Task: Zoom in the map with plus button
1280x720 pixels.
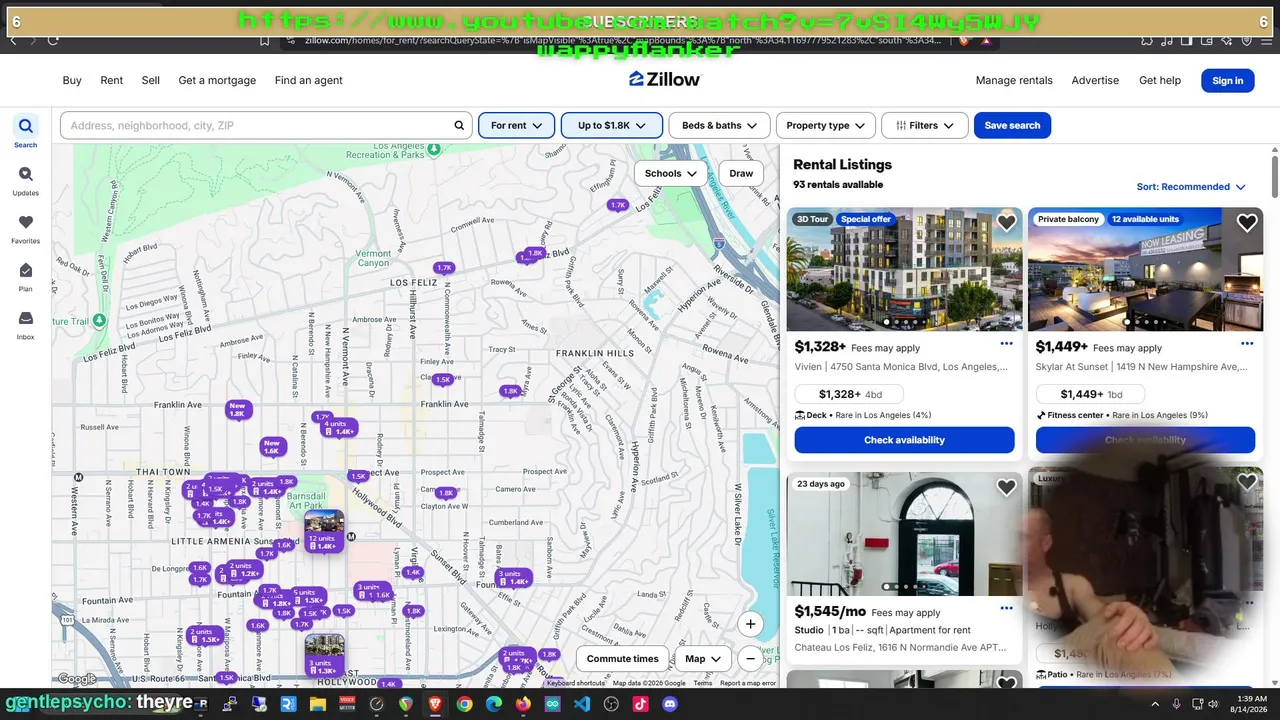Action: (750, 624)
